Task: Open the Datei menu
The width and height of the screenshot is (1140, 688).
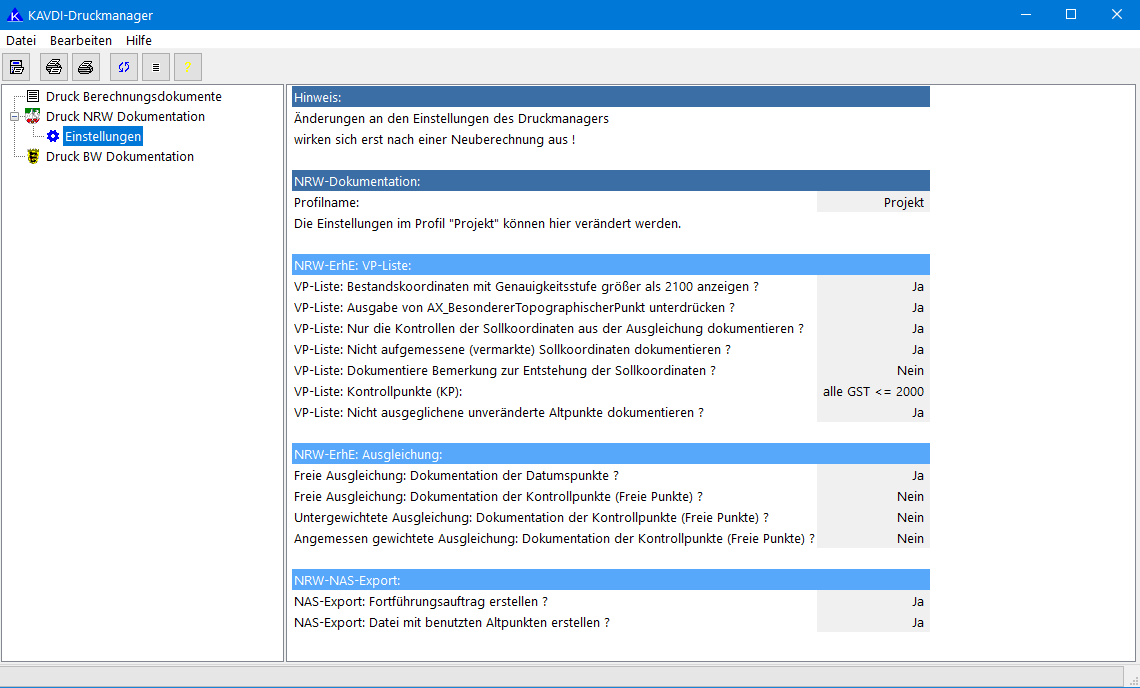Action: [x=21, y=40]
